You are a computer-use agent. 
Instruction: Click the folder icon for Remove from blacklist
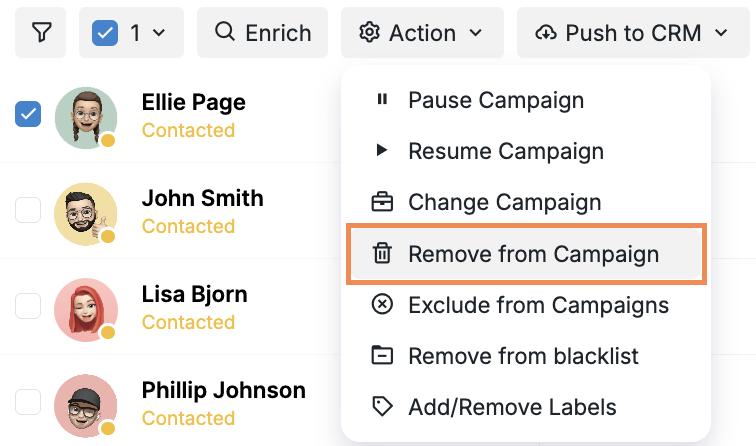(x=382, y=355)
